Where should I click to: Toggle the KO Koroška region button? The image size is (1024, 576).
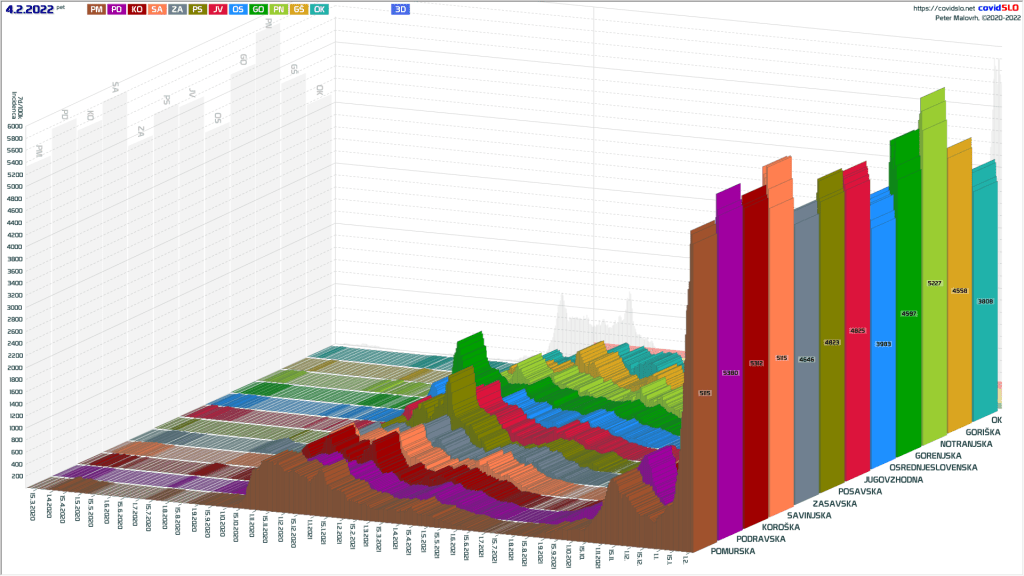point(137,8)
